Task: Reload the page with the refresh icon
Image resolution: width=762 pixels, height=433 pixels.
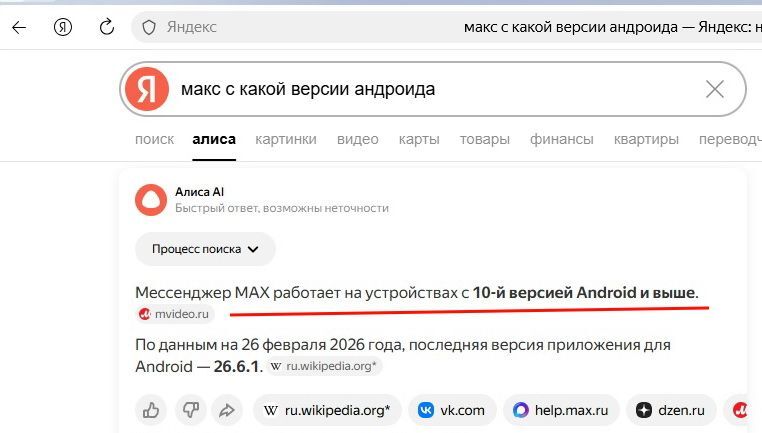Action: pyautogui.click(x=106, y=27)
